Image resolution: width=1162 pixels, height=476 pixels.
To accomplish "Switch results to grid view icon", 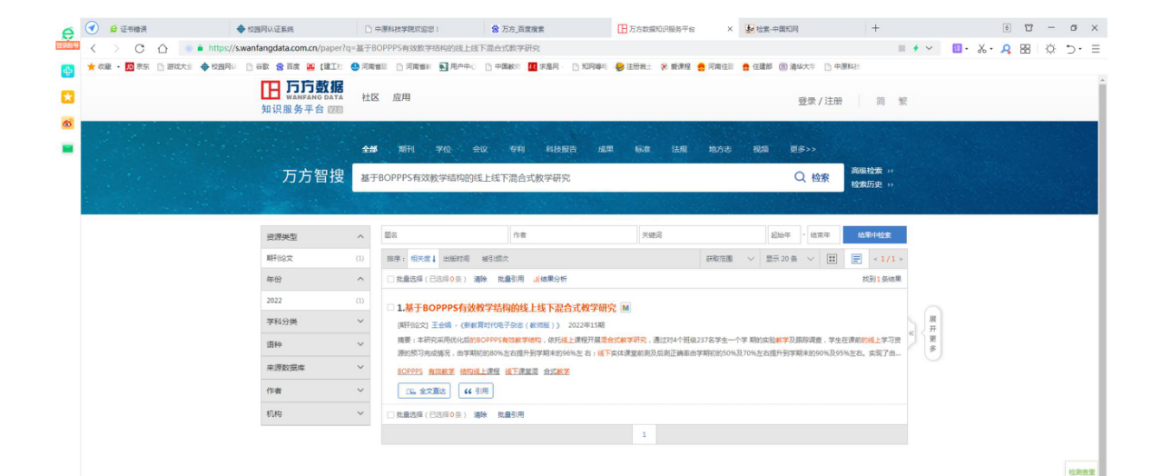I will pyautogui.click(x=831, y=258).
